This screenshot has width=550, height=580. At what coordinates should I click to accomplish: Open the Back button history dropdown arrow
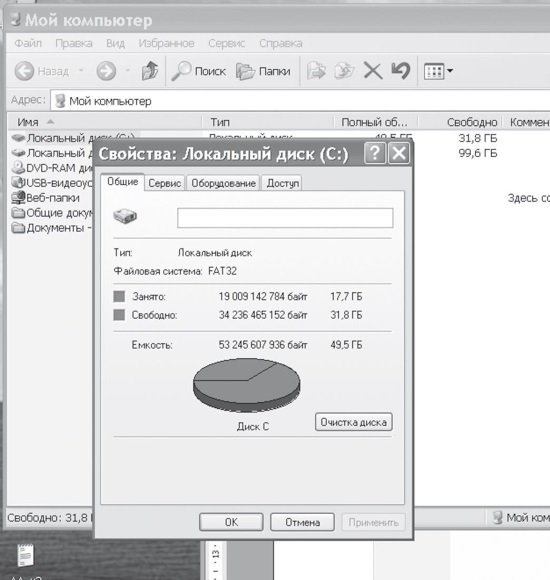tap(81, 70)
